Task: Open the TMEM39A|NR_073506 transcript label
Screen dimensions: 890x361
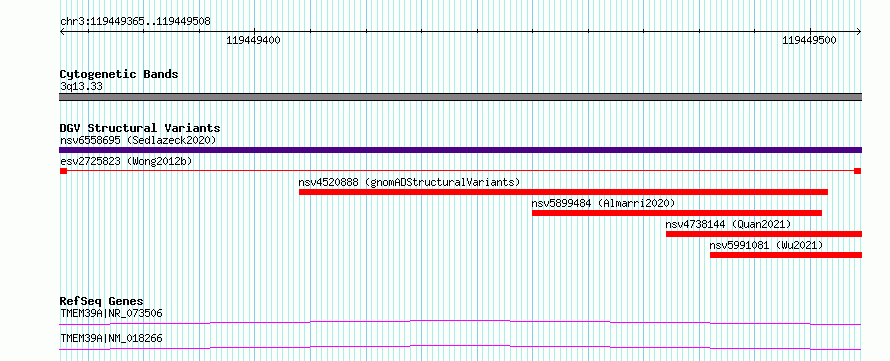Action: point(112,313)
